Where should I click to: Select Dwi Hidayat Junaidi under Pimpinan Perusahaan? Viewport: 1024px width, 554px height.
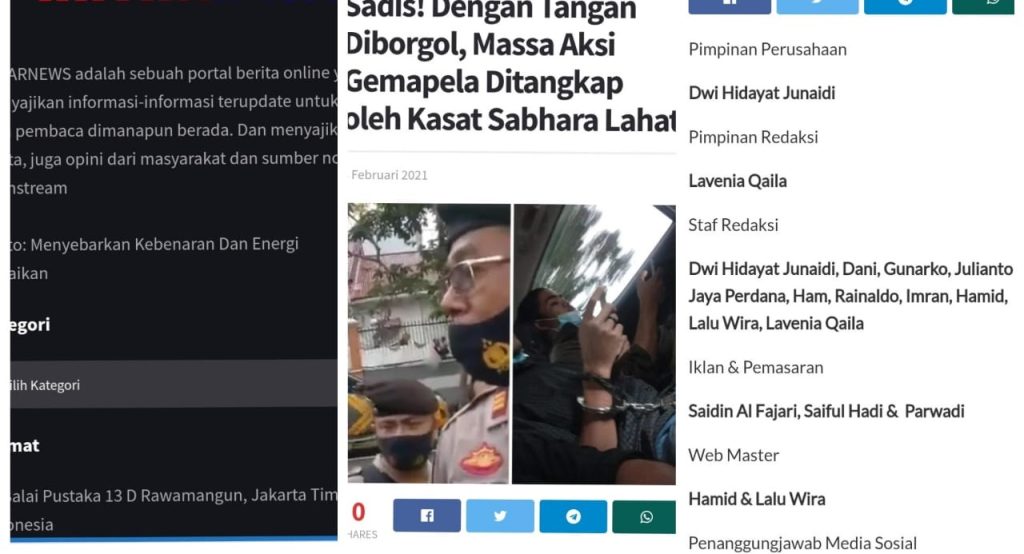(x=761, y=93)
